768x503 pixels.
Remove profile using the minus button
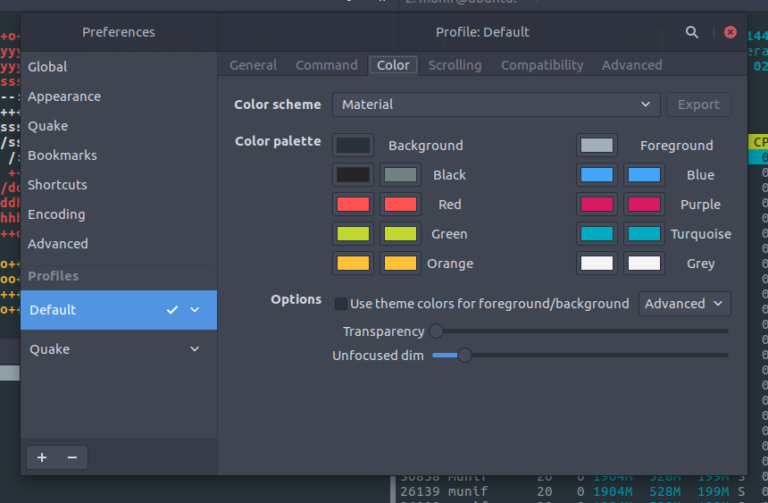[x=72, y=457]
